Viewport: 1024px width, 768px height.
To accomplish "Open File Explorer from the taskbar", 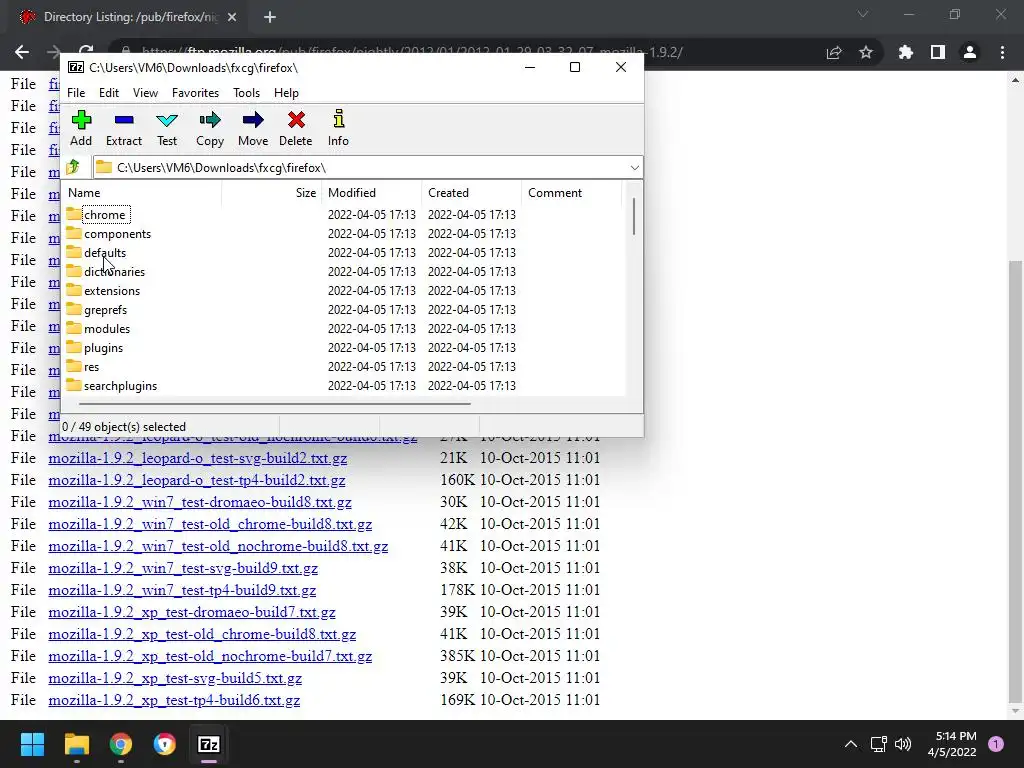I will (76, 744).
